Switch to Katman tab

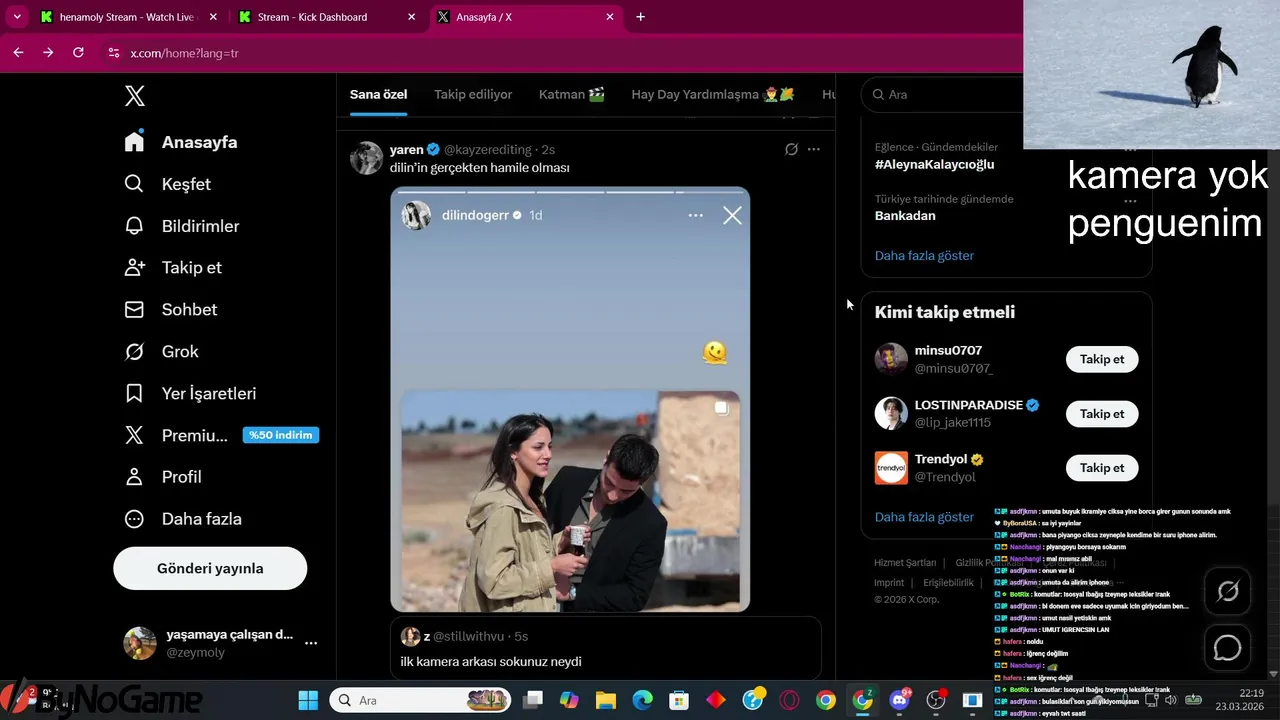click(x=572, y=94)
